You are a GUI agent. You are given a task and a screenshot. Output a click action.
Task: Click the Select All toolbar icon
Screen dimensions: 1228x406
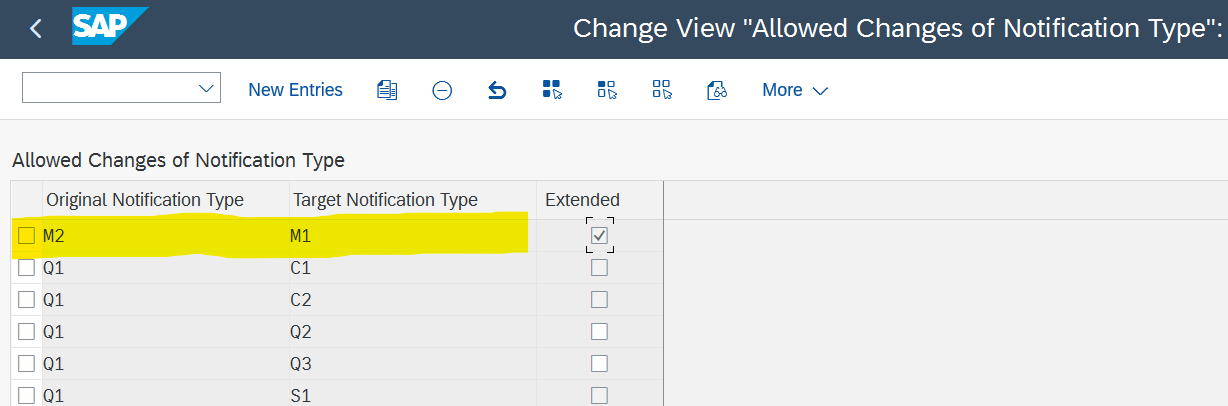pos(552,90)
